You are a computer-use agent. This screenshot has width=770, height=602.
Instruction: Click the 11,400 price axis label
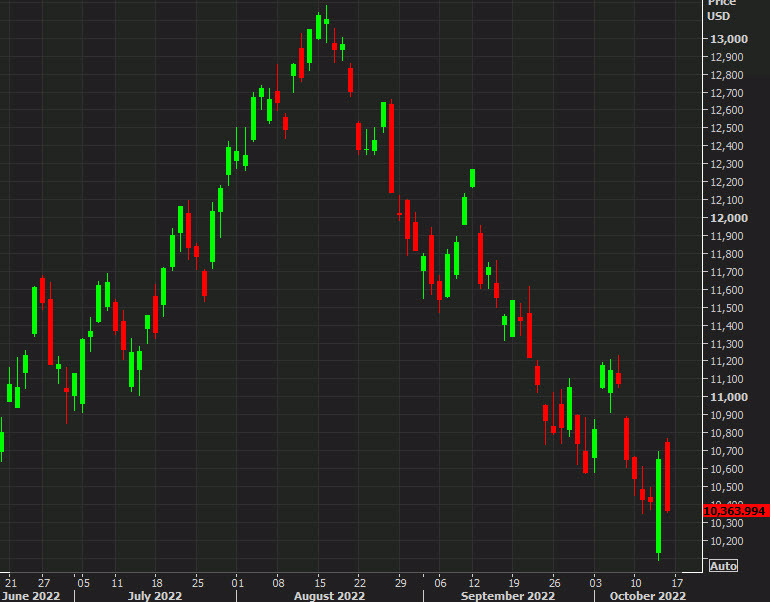[727, 326]
